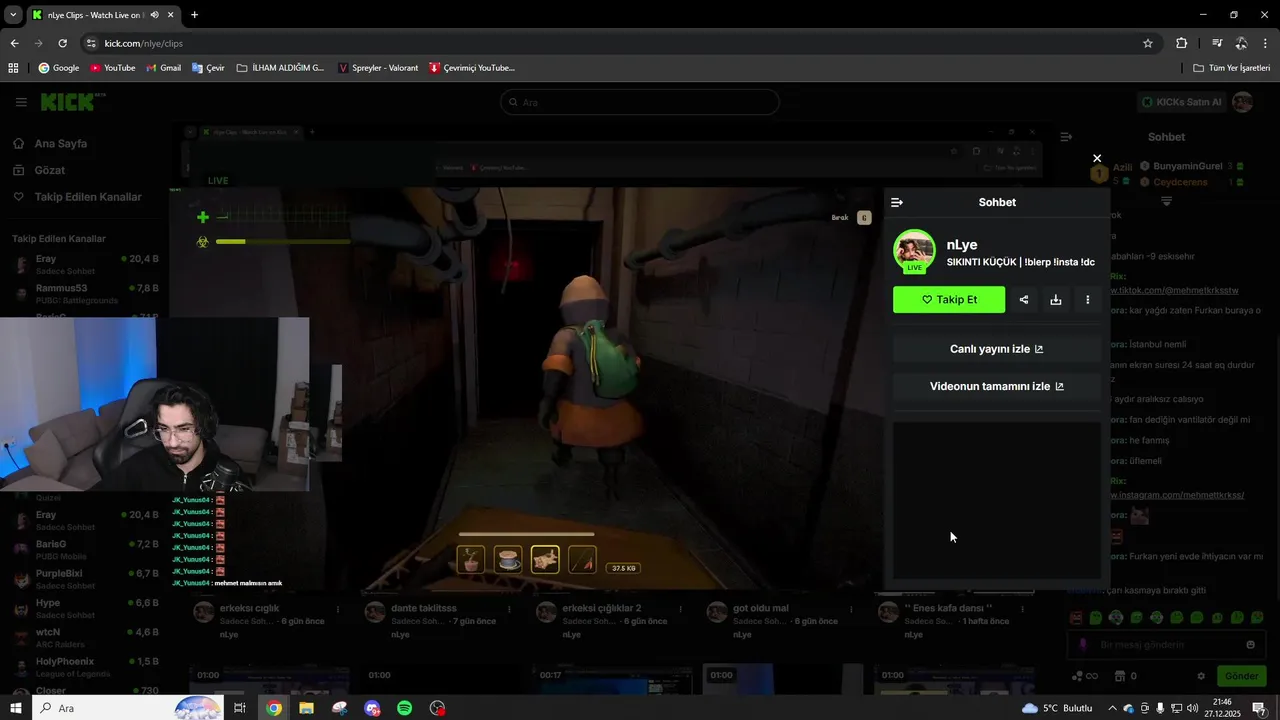
Task: Close the nLye Clips browser tab
Action: [x=171, y=15]
